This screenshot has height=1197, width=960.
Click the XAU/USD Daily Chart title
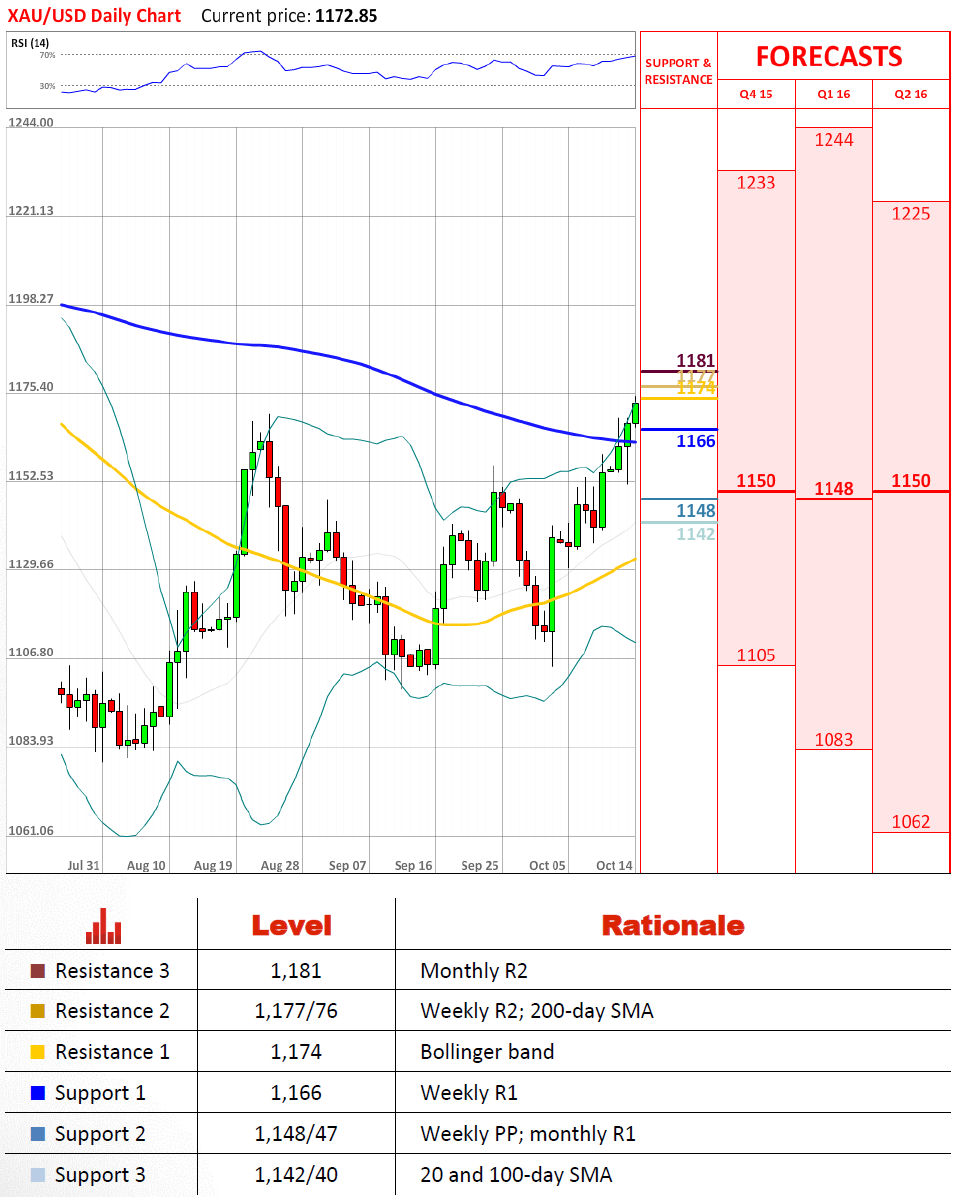(x=95, y=16)
